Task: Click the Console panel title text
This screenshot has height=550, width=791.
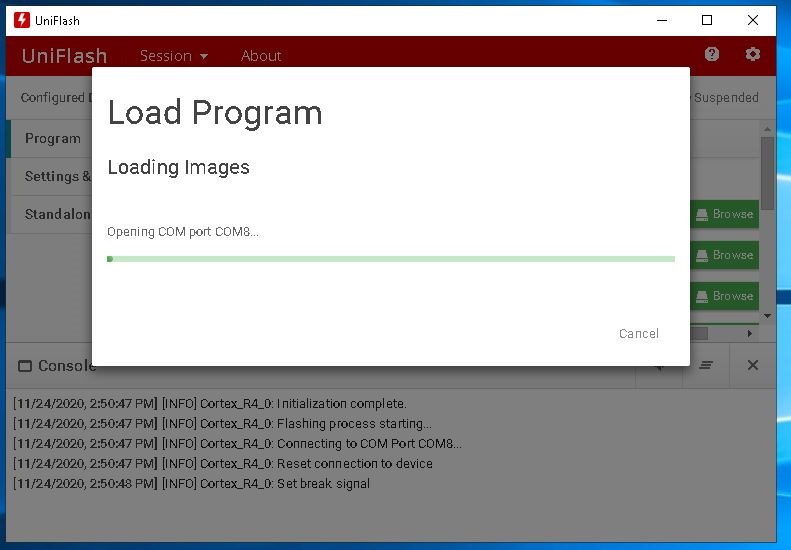Action: tap(67, 365)
